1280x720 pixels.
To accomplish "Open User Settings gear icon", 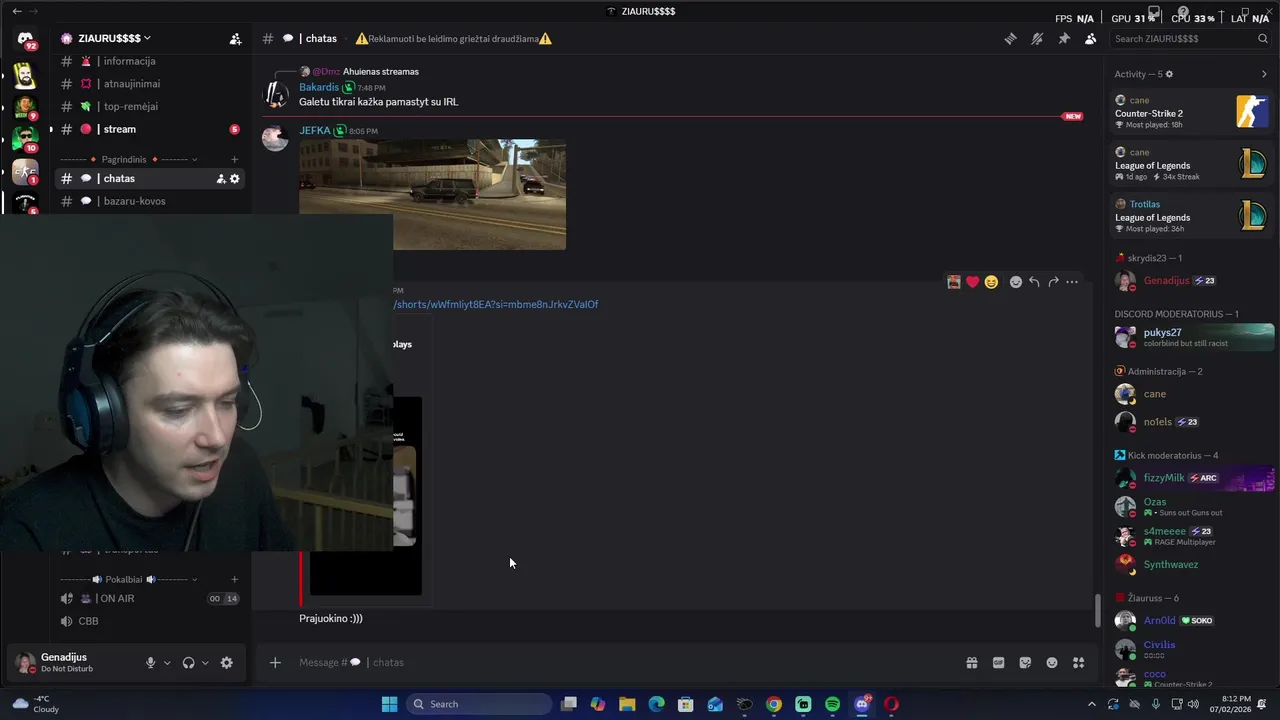I will pos(227,663).
